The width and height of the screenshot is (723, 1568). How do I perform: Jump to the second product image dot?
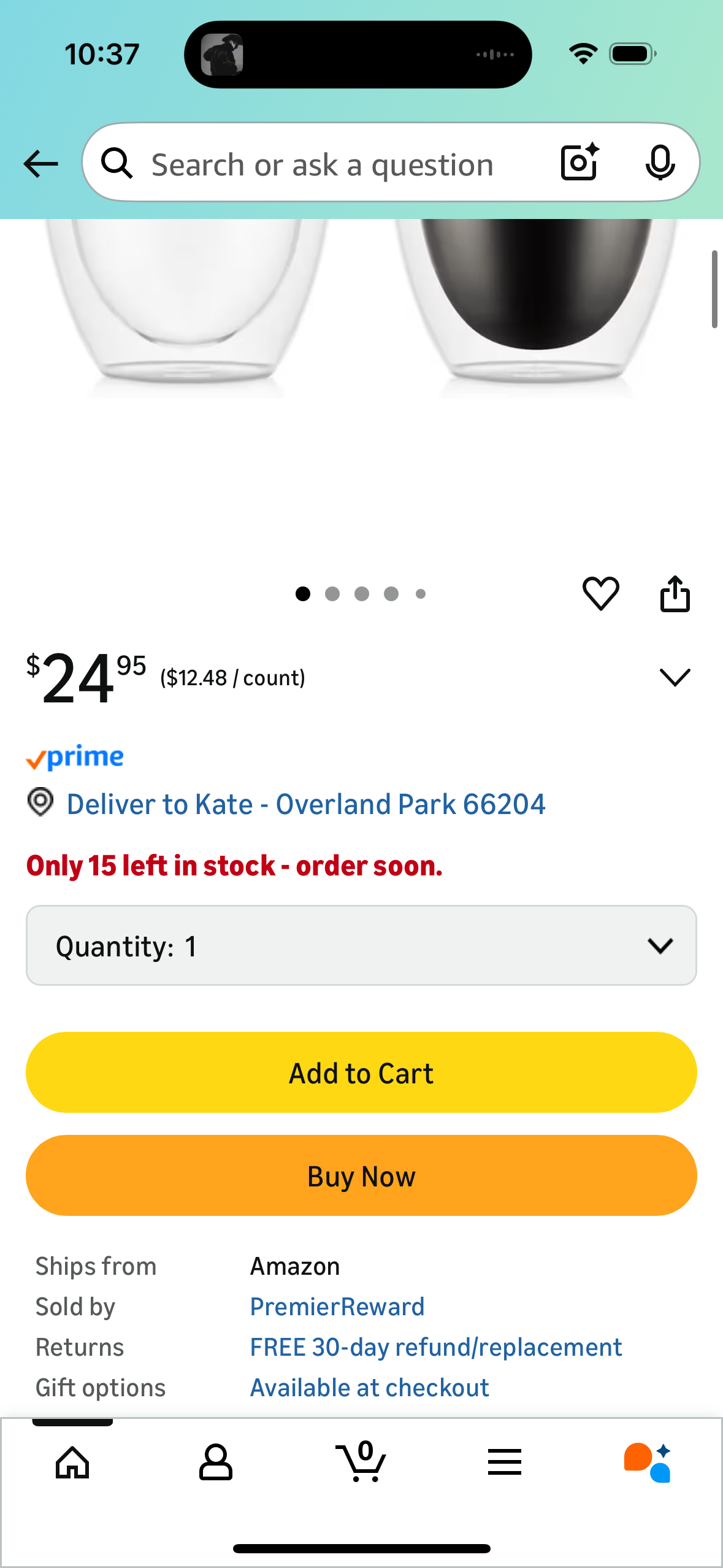332,594
